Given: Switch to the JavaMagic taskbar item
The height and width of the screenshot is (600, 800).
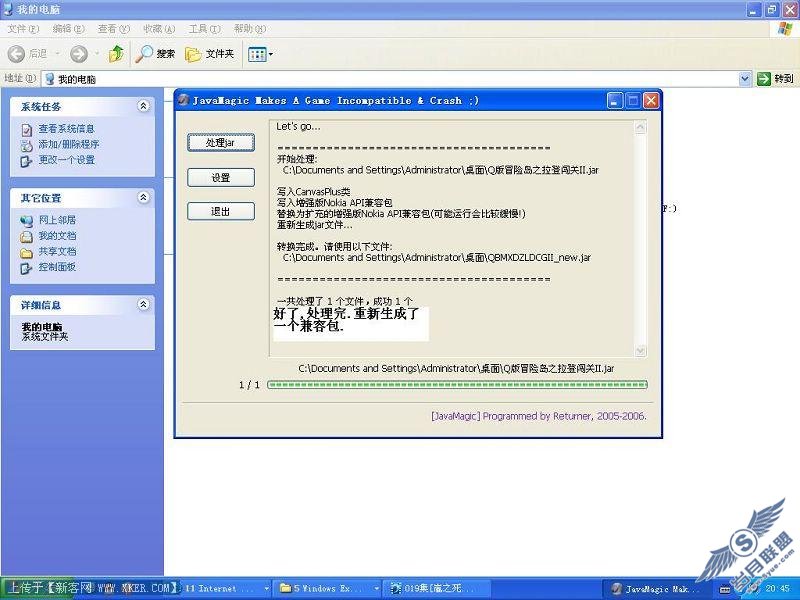Looking at the screenshot, I should 657,589.
